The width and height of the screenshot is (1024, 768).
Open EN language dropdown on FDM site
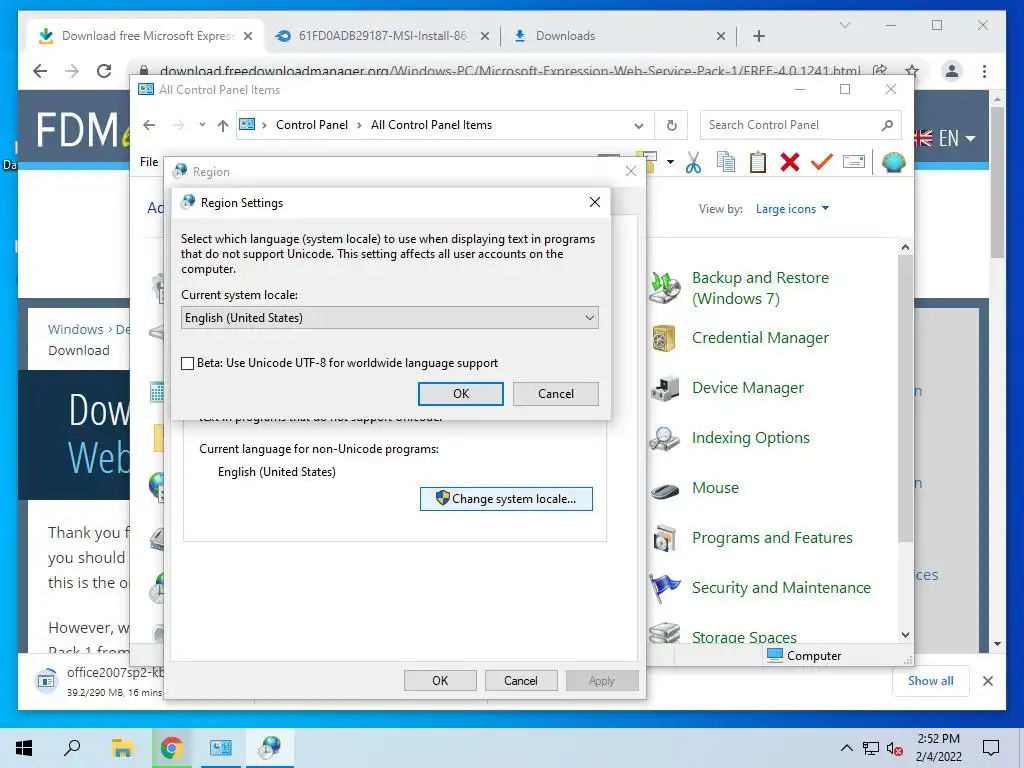tap(957, 138)
